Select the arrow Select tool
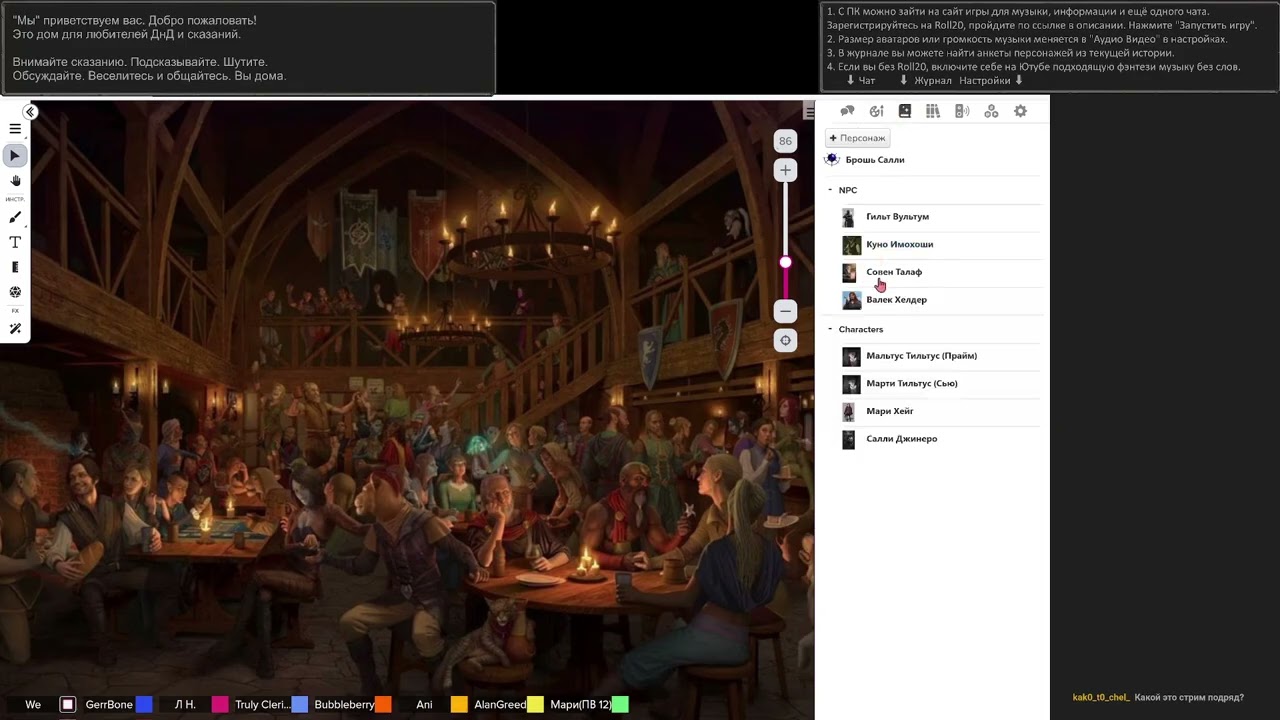The height and width of the screenshot is (720, 1280). pyautogui.click(x=15, y=156)
